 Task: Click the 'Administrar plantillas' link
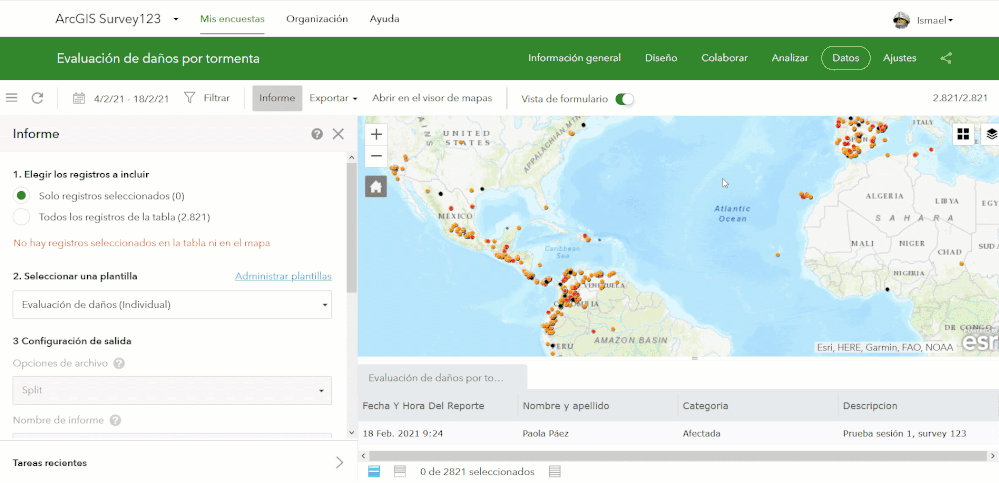283,276
